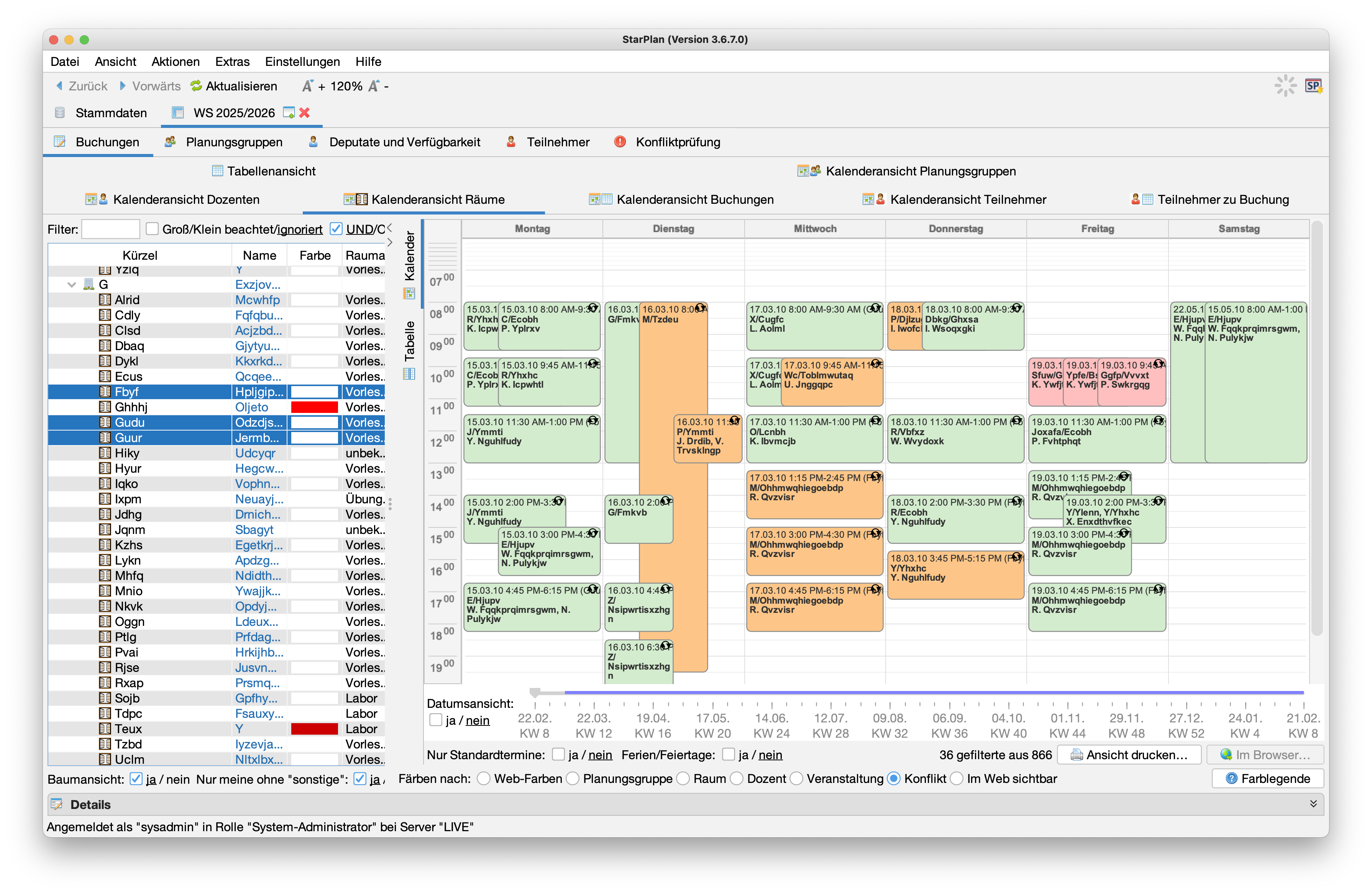1372x894 pixels.
Task: Expand the Details panel chevron
Action: pyautogui.click(x=1313, y=804)
